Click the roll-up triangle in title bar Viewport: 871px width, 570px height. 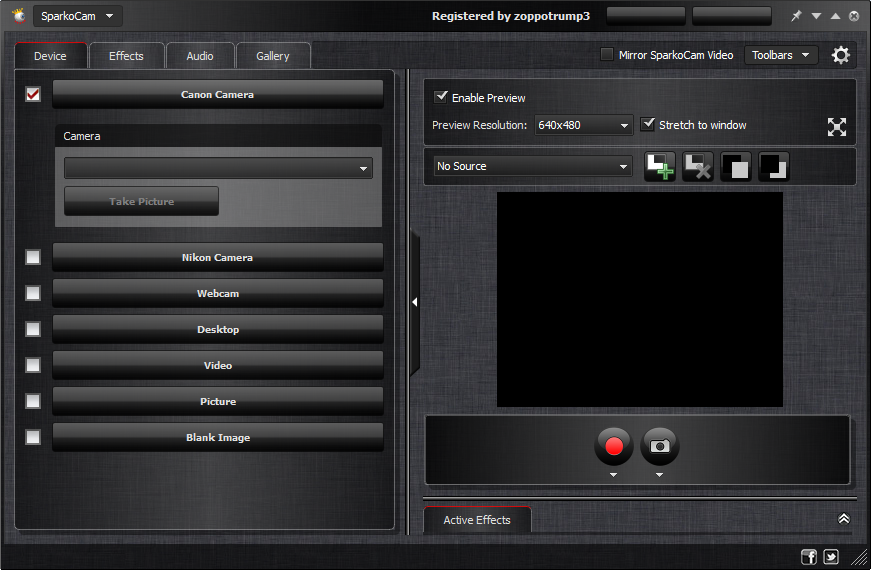pos(835,16)
